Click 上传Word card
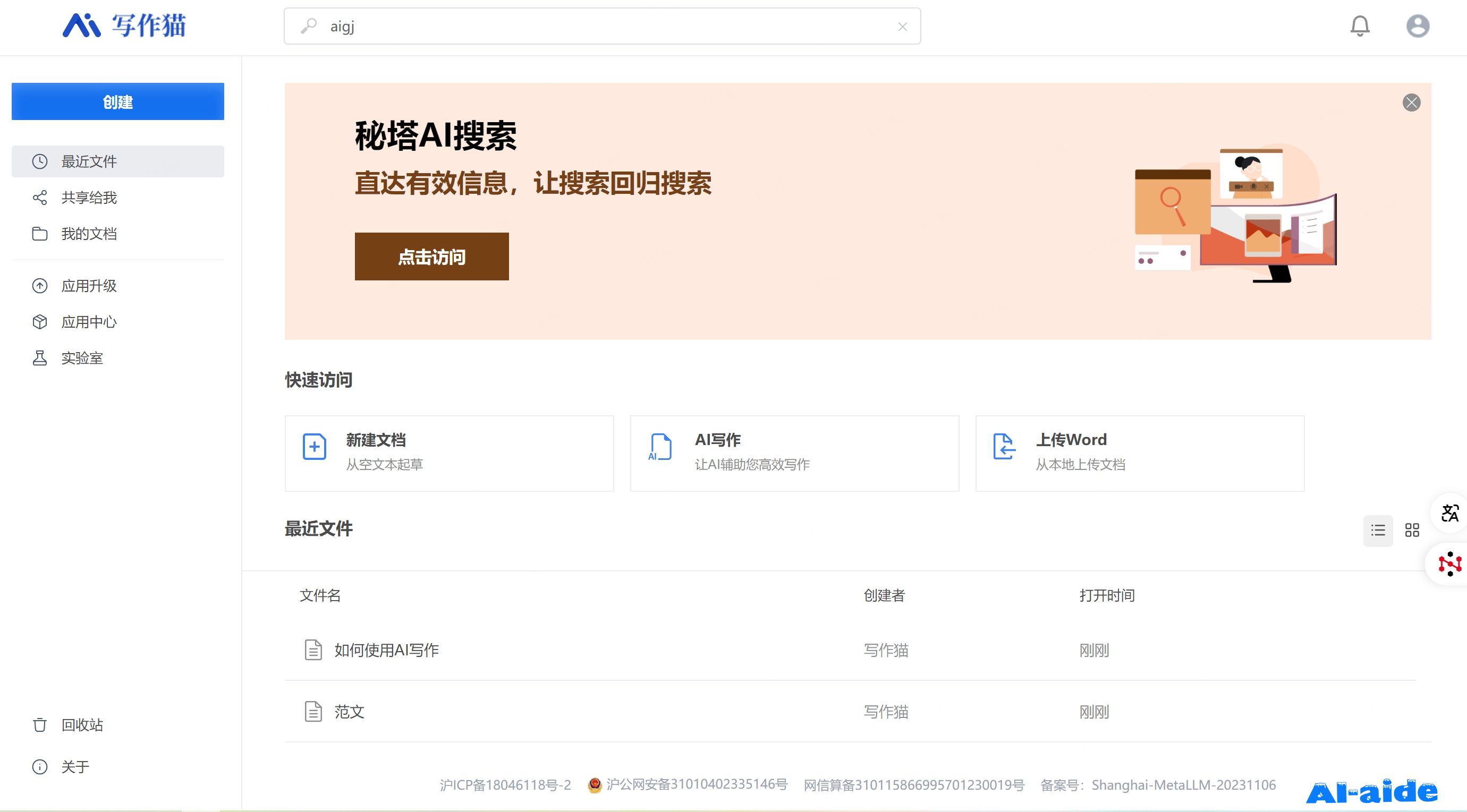Viewport: 1467px width, 812px height. point(1140,454)
